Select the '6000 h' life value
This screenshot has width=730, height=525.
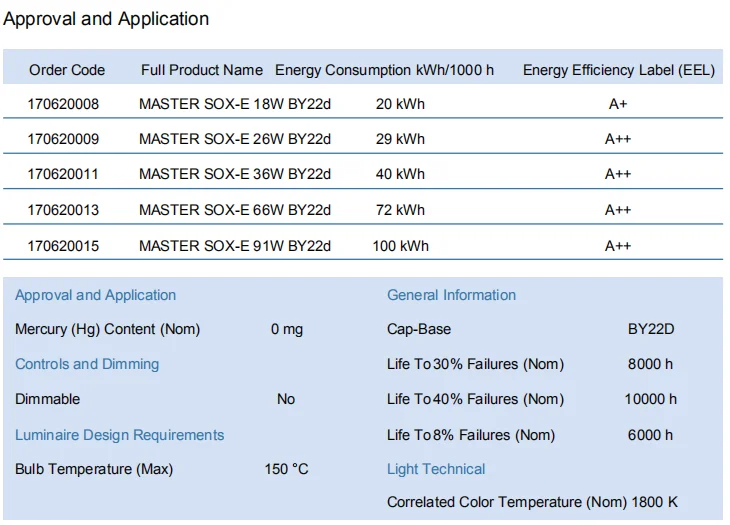click(650, 435)
